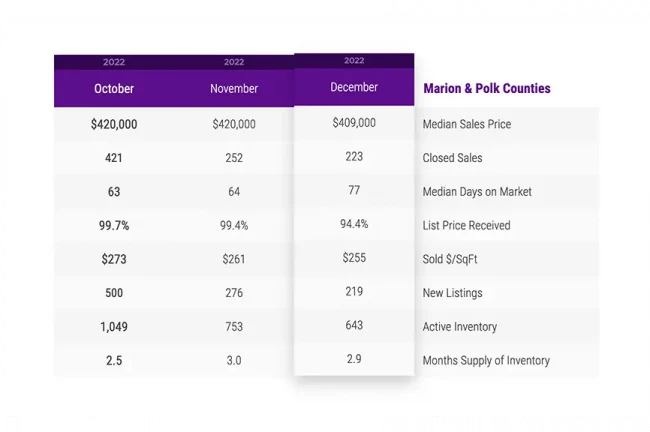Click the 2.9 months supply value

354,359
